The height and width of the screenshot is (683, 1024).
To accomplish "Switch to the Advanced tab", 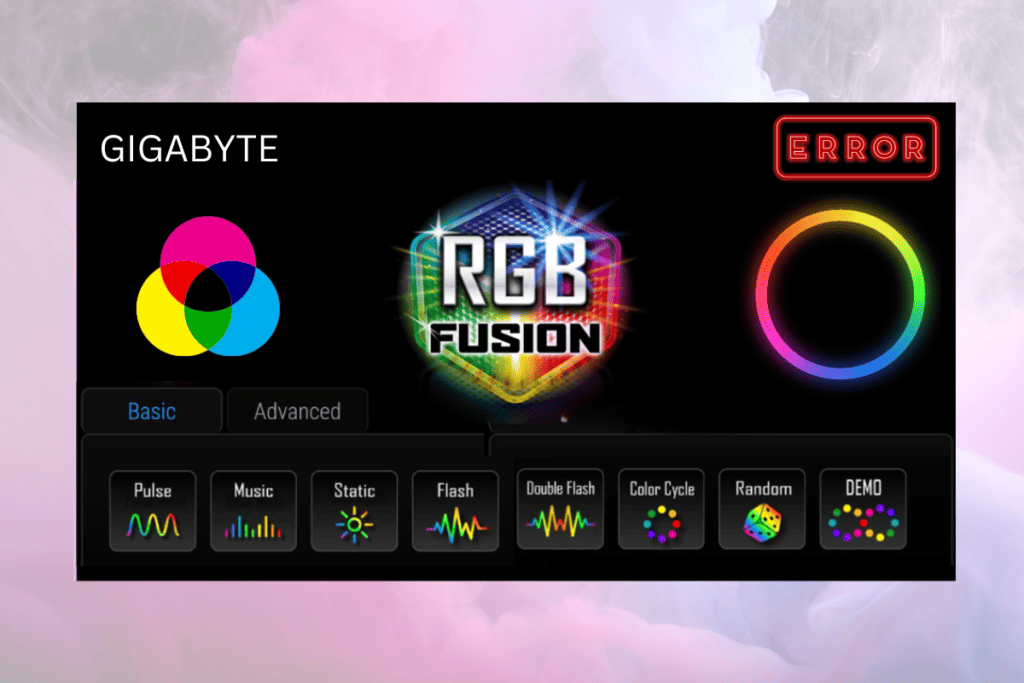I will click(297, 410).
